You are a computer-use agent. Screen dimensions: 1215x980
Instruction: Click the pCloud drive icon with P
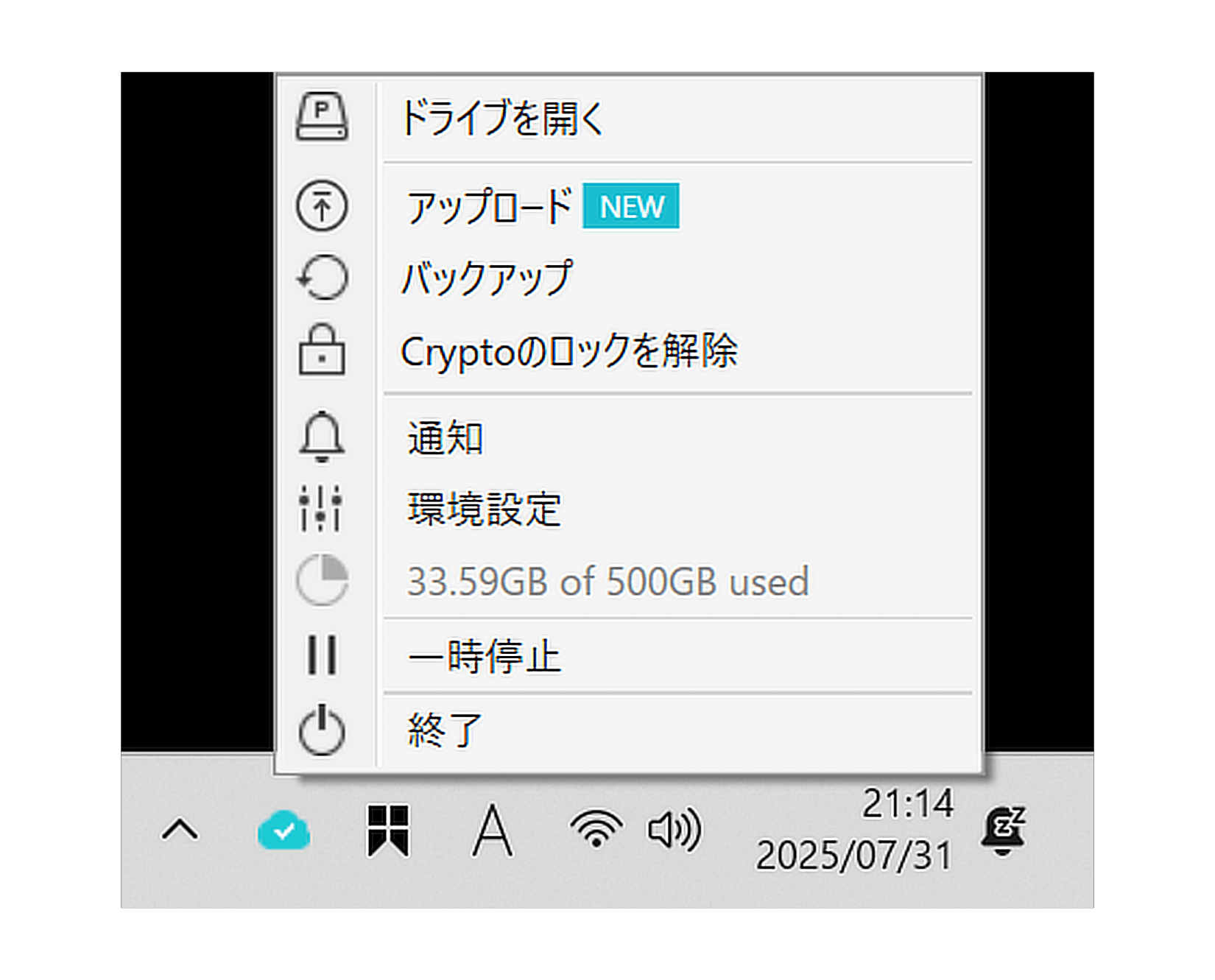[x=322, y=116]
